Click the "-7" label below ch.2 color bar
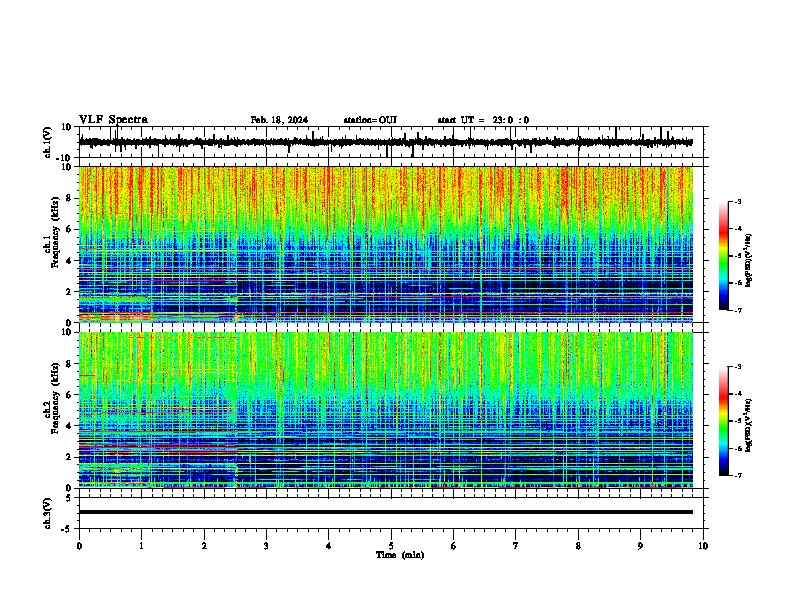Image resolution: width=792 pixels, height=612 pixels. [x=737, y=475]
